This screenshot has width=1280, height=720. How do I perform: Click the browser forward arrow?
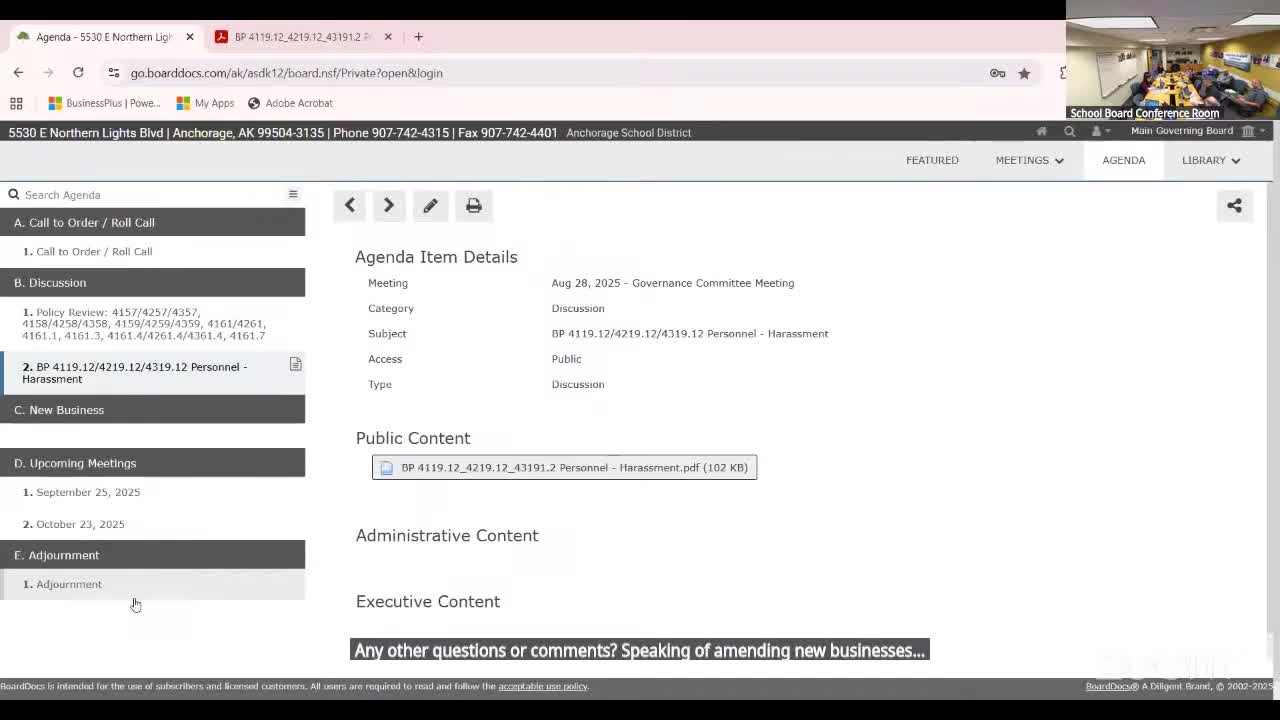click(x=48, y=73)
